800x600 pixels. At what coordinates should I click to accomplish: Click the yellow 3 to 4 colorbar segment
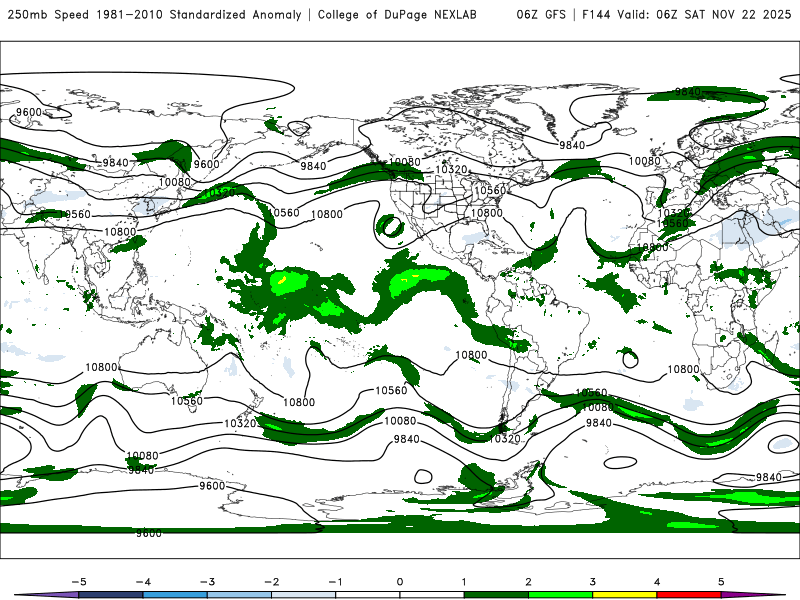625,595
